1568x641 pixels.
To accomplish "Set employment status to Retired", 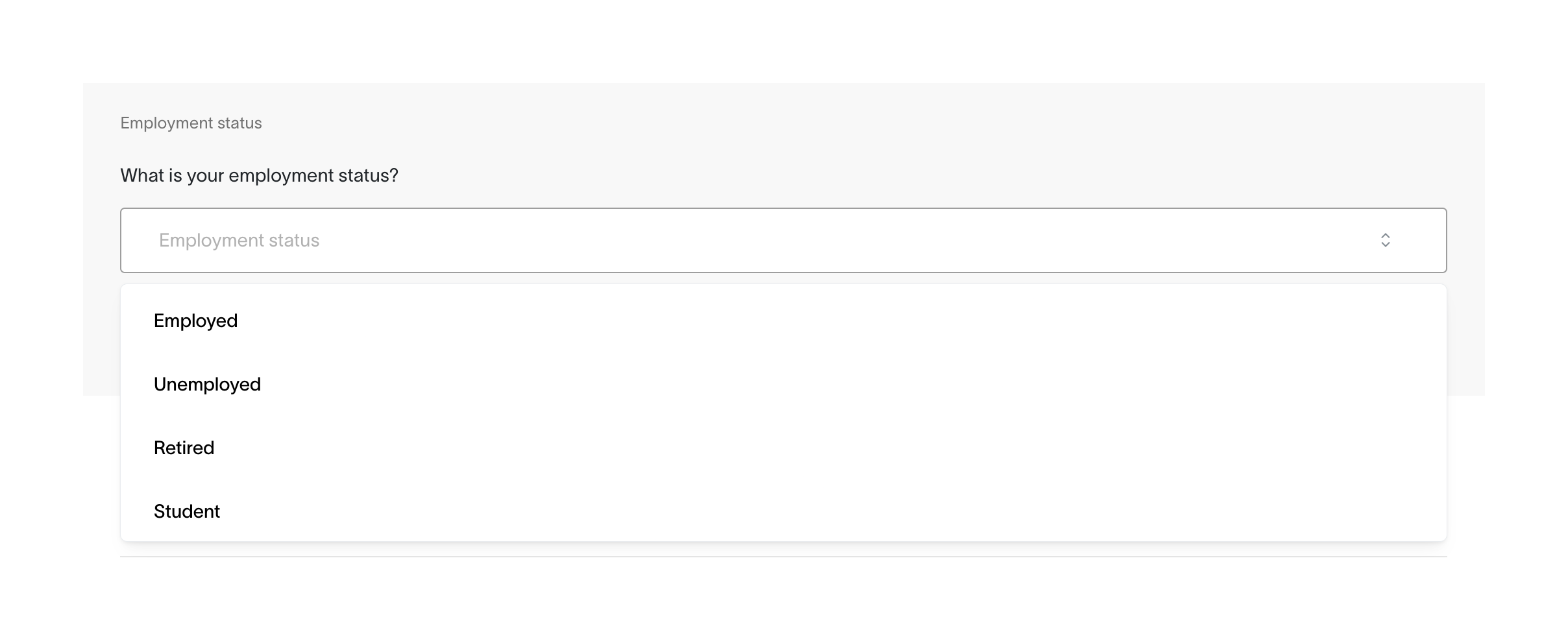I will (x=184, y=448).
